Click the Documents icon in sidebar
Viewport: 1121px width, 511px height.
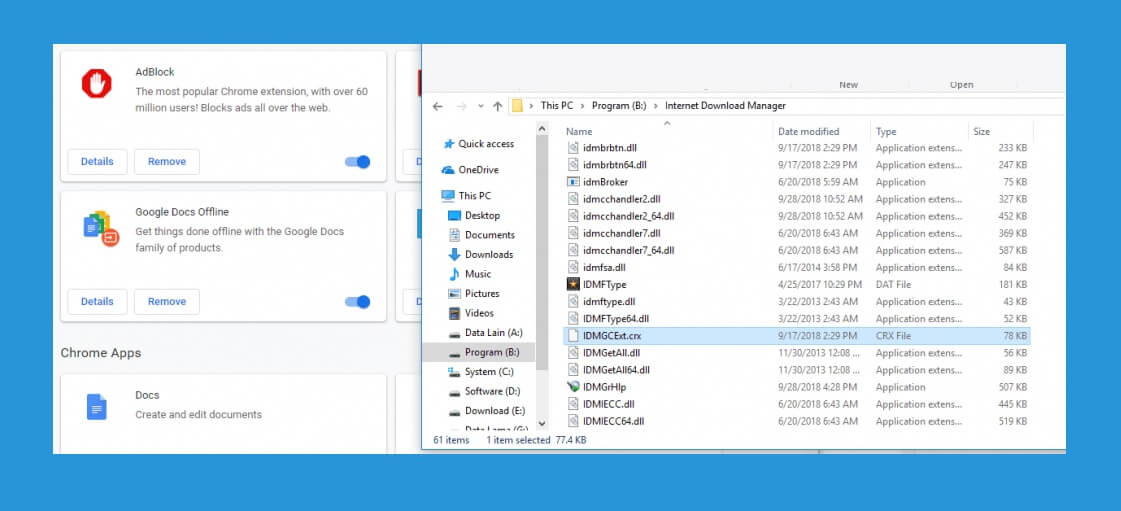tap(454, 234)
